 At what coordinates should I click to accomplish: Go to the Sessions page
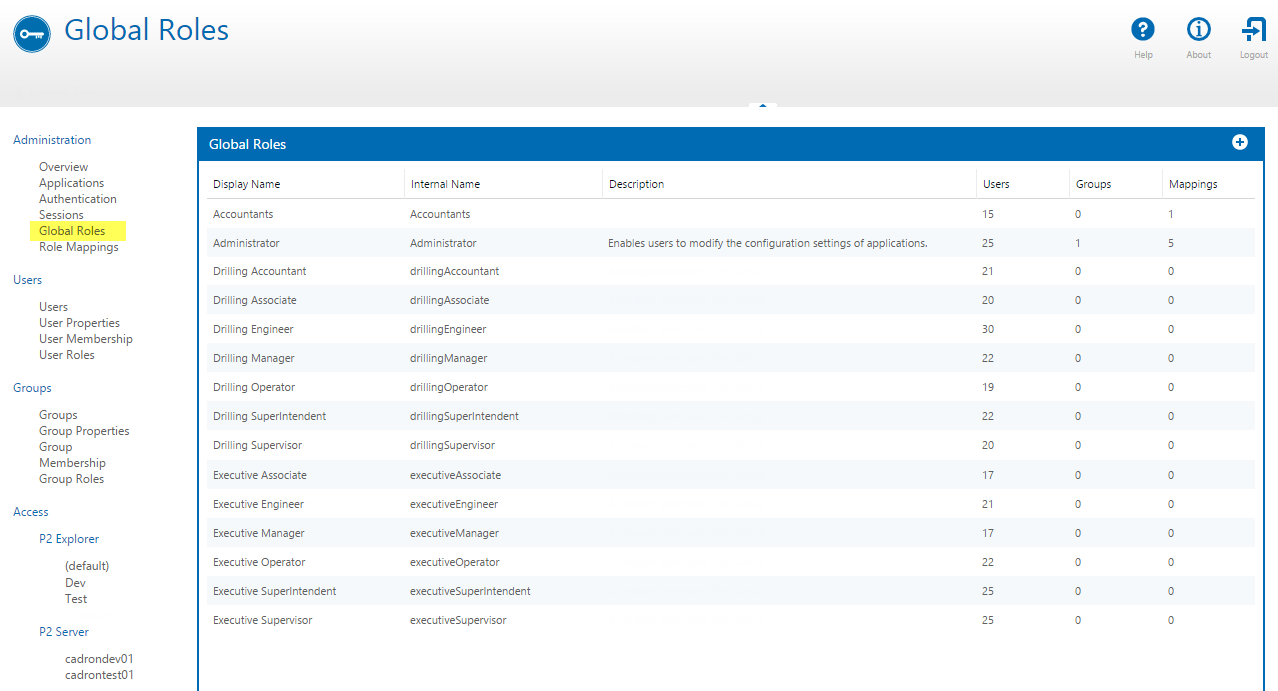click(61, 215)
